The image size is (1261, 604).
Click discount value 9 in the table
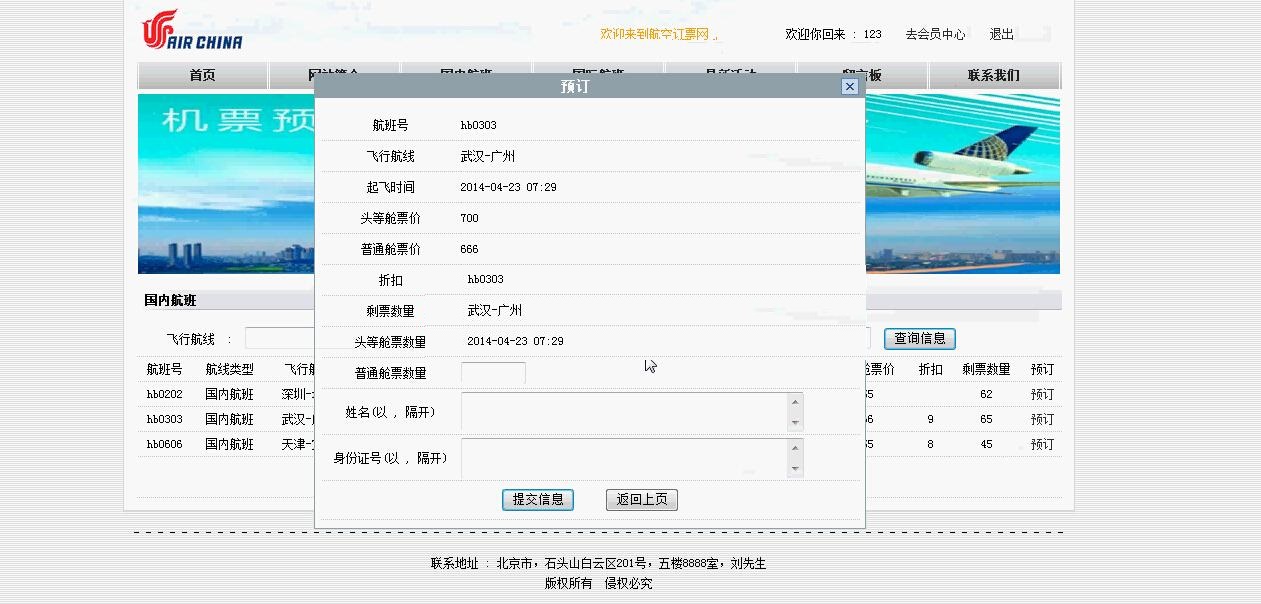coord(931,420)
